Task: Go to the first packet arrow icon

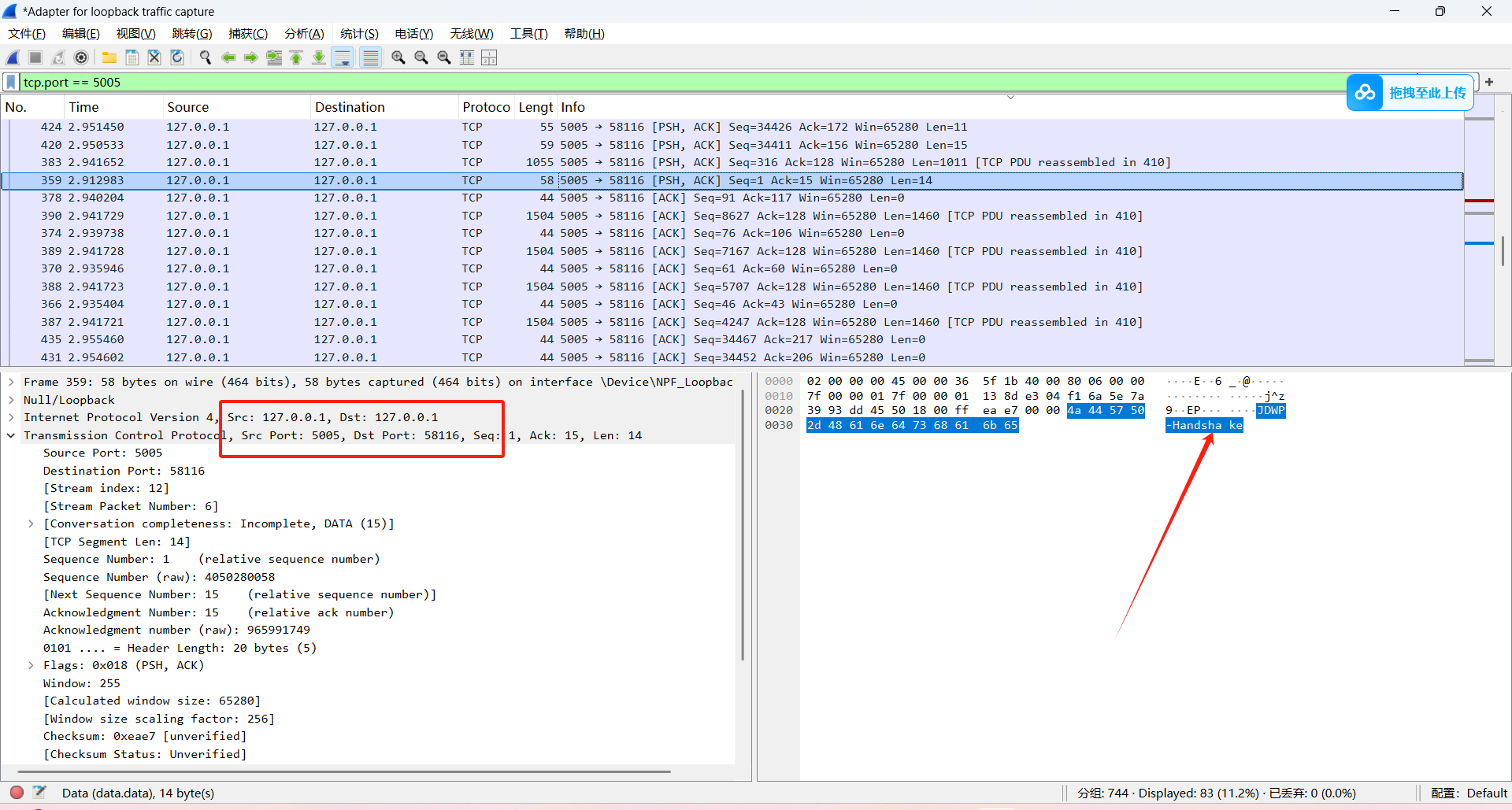Action: tap(297, 57)
